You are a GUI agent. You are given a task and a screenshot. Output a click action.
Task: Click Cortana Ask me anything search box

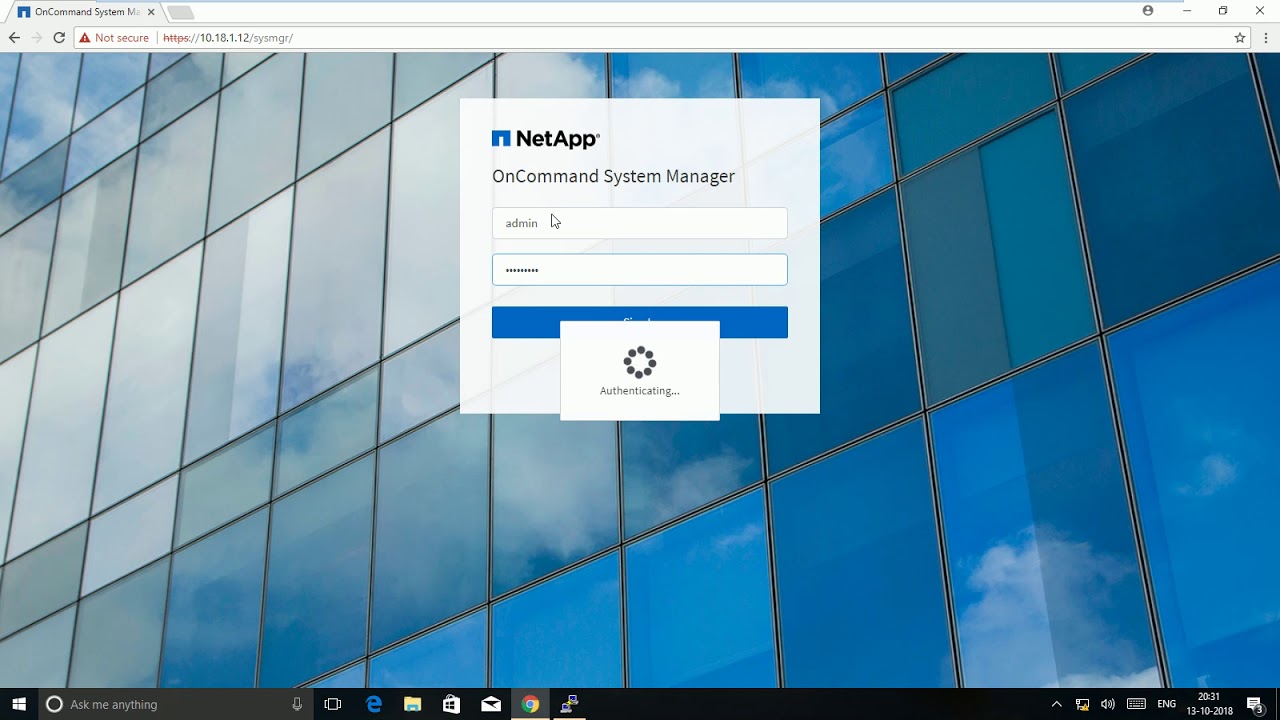(175, 704)
